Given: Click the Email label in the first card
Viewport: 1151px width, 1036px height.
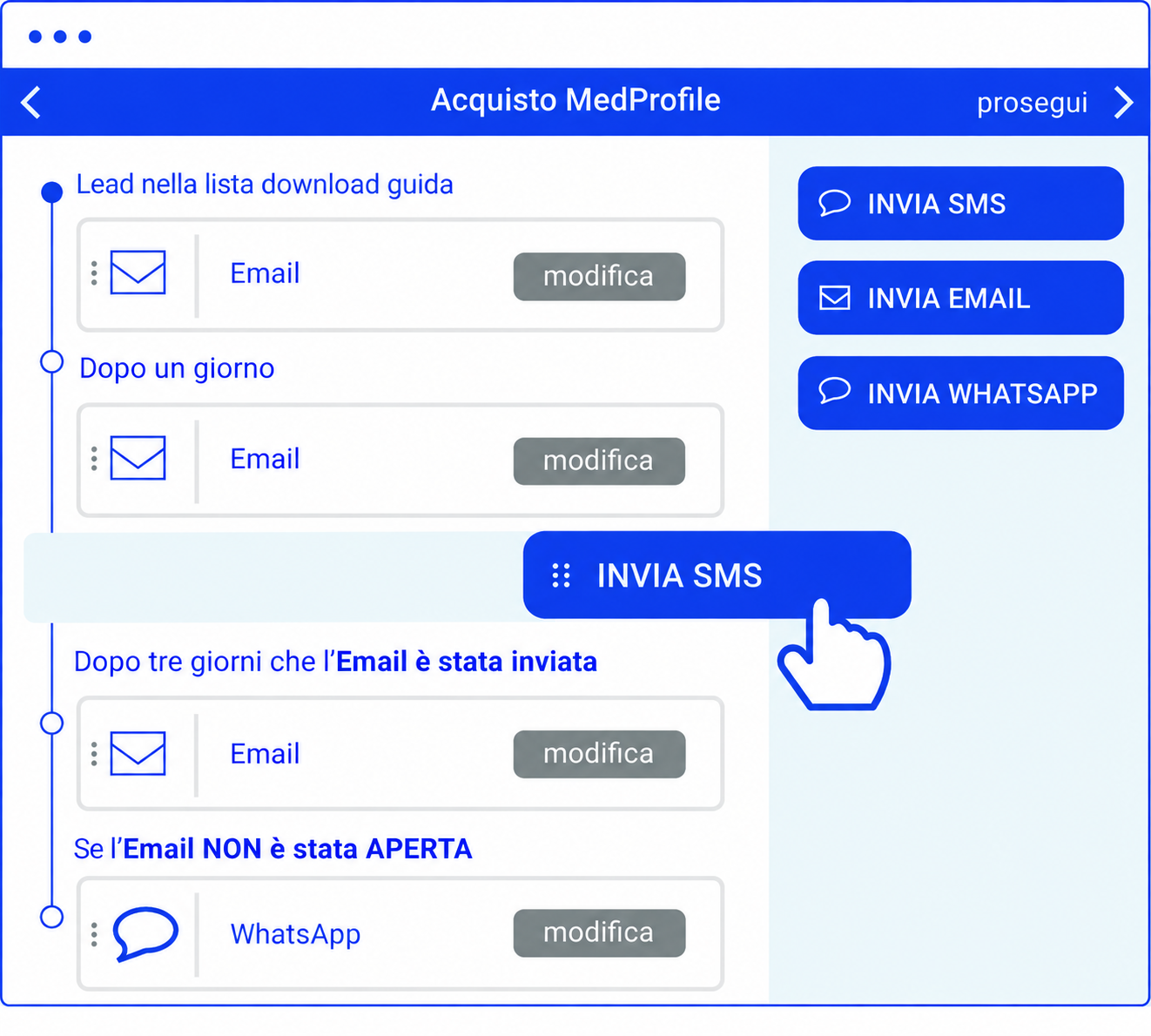Looking at the screenshot, I should (x=265, y=273).
